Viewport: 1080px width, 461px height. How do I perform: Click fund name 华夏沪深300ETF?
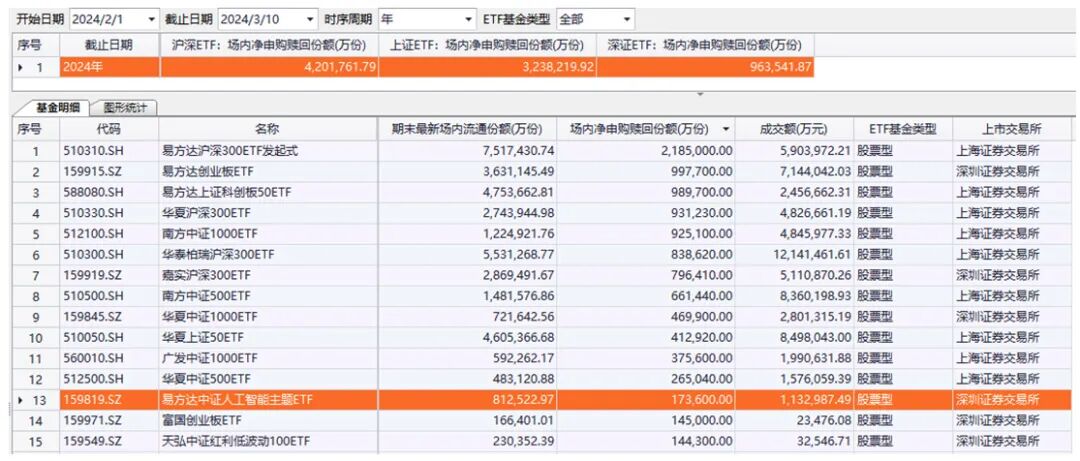point(205,213)
